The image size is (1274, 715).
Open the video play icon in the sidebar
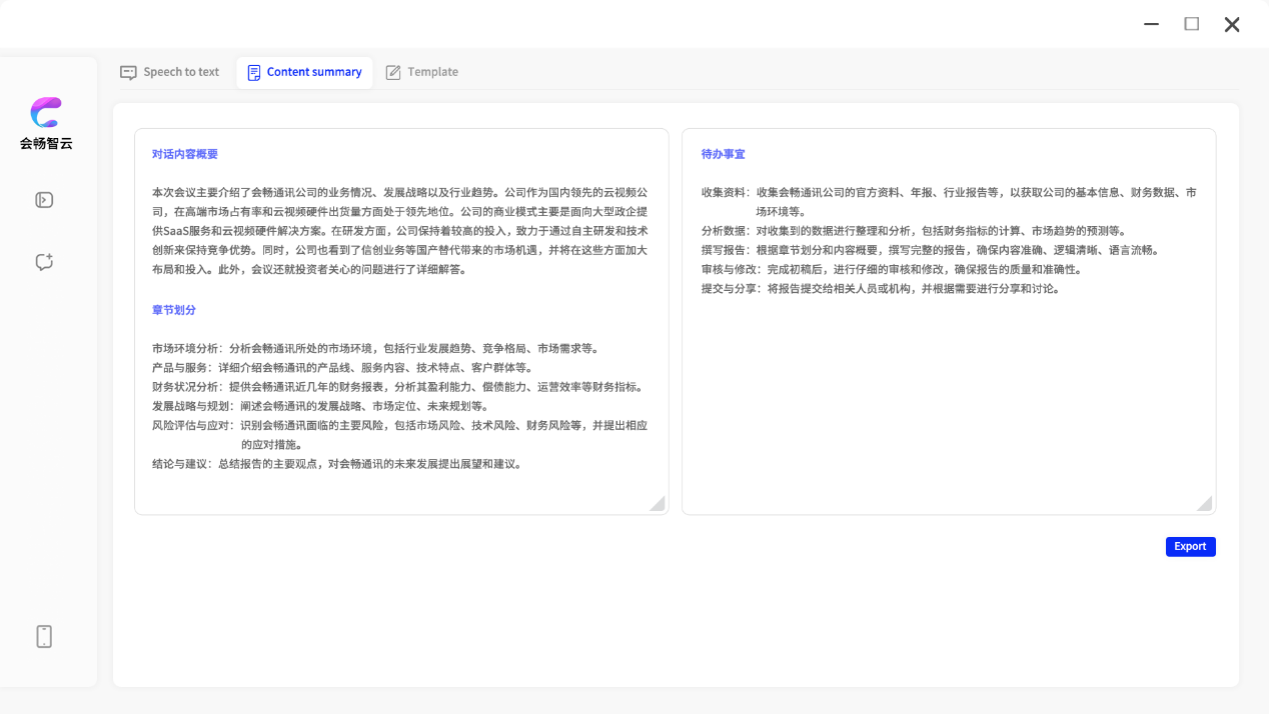pos(44,200)
